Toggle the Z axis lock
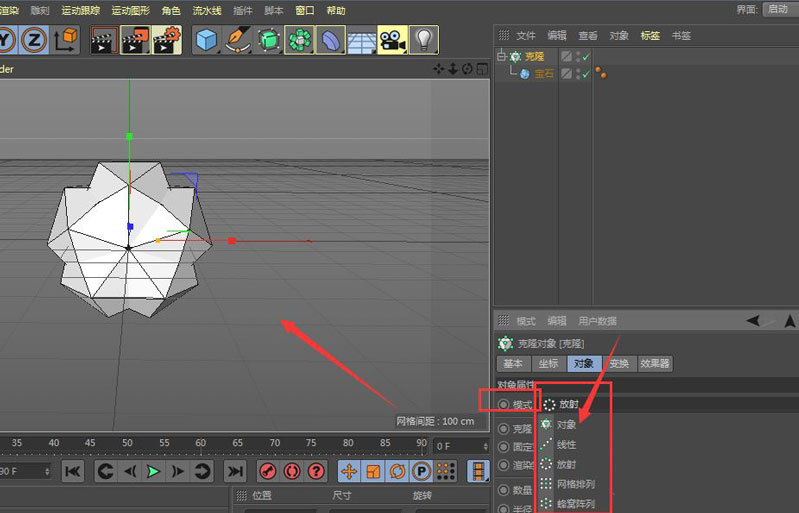799x513 pixels. tap(36, 40)
